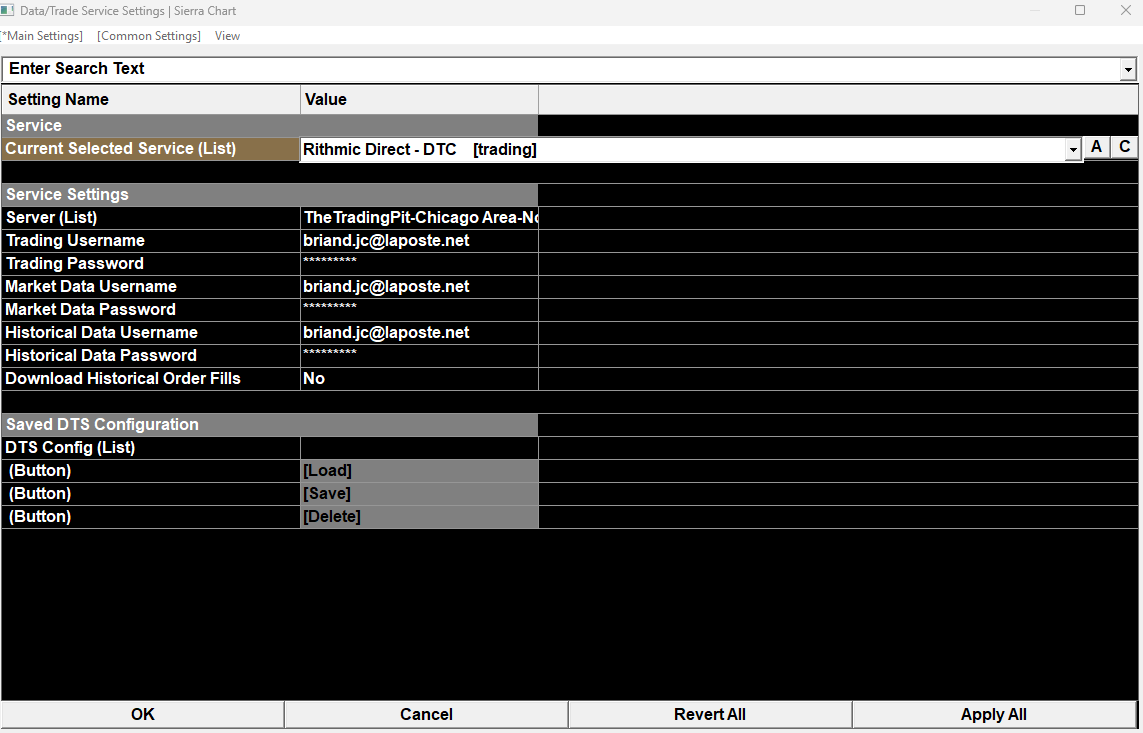Click the Revert All button
This screenshot has height=733, width=1143.
click(710, 715)
